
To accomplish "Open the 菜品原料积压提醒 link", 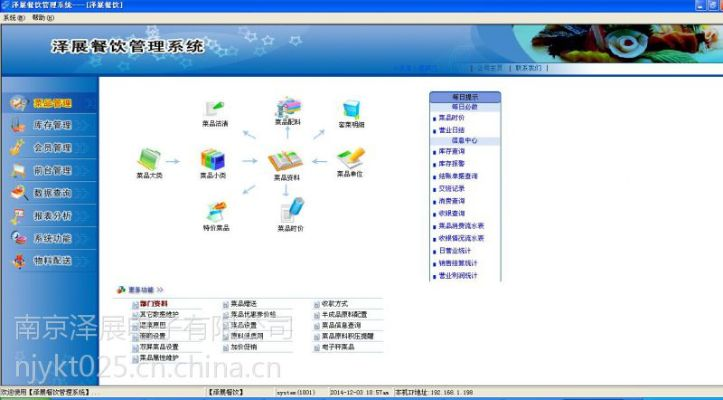I will [x=347, y=336].
